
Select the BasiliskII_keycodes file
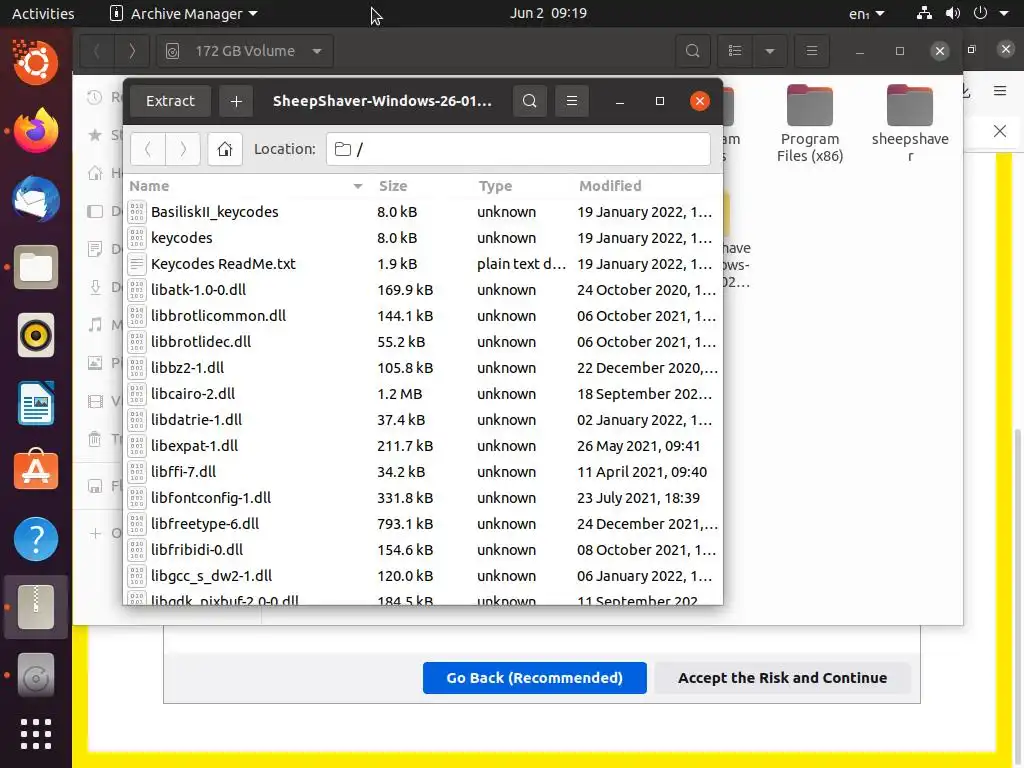[x=423, y=212]
